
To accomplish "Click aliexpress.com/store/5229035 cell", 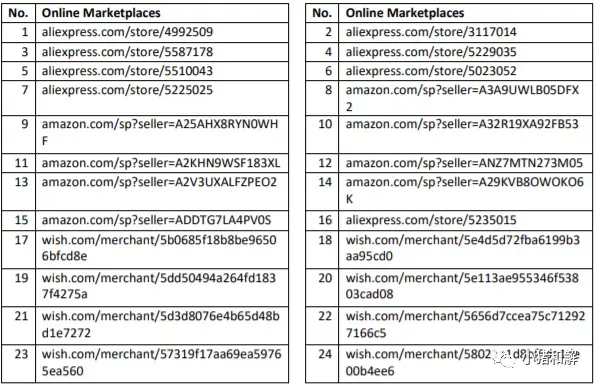I will [x=431, y=52].
